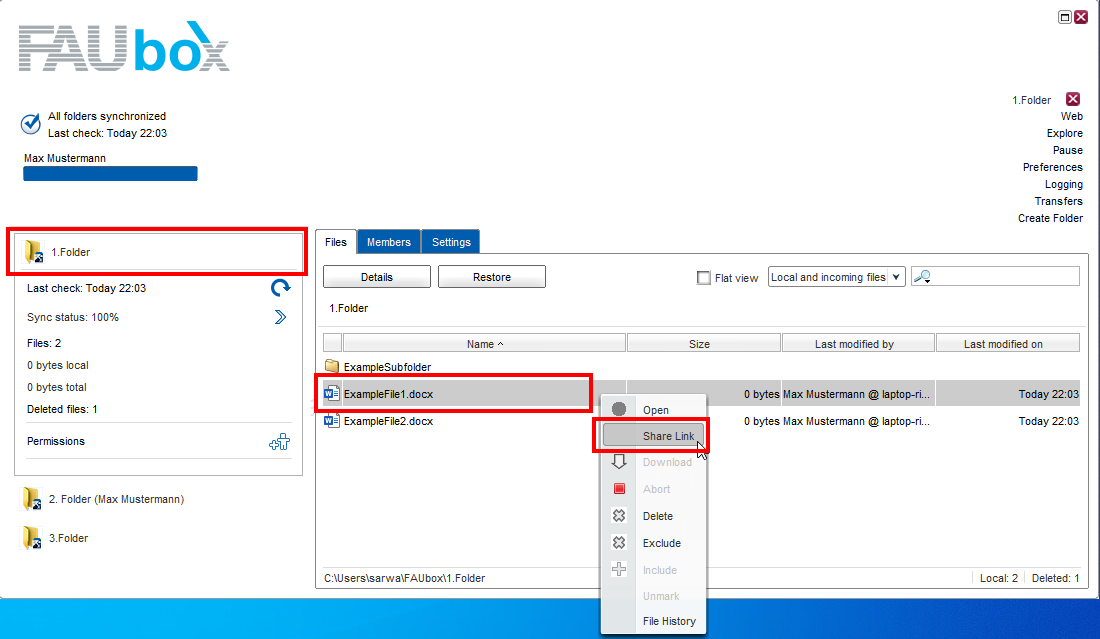Click the synchronized checkmark status icon

point(30,124)
